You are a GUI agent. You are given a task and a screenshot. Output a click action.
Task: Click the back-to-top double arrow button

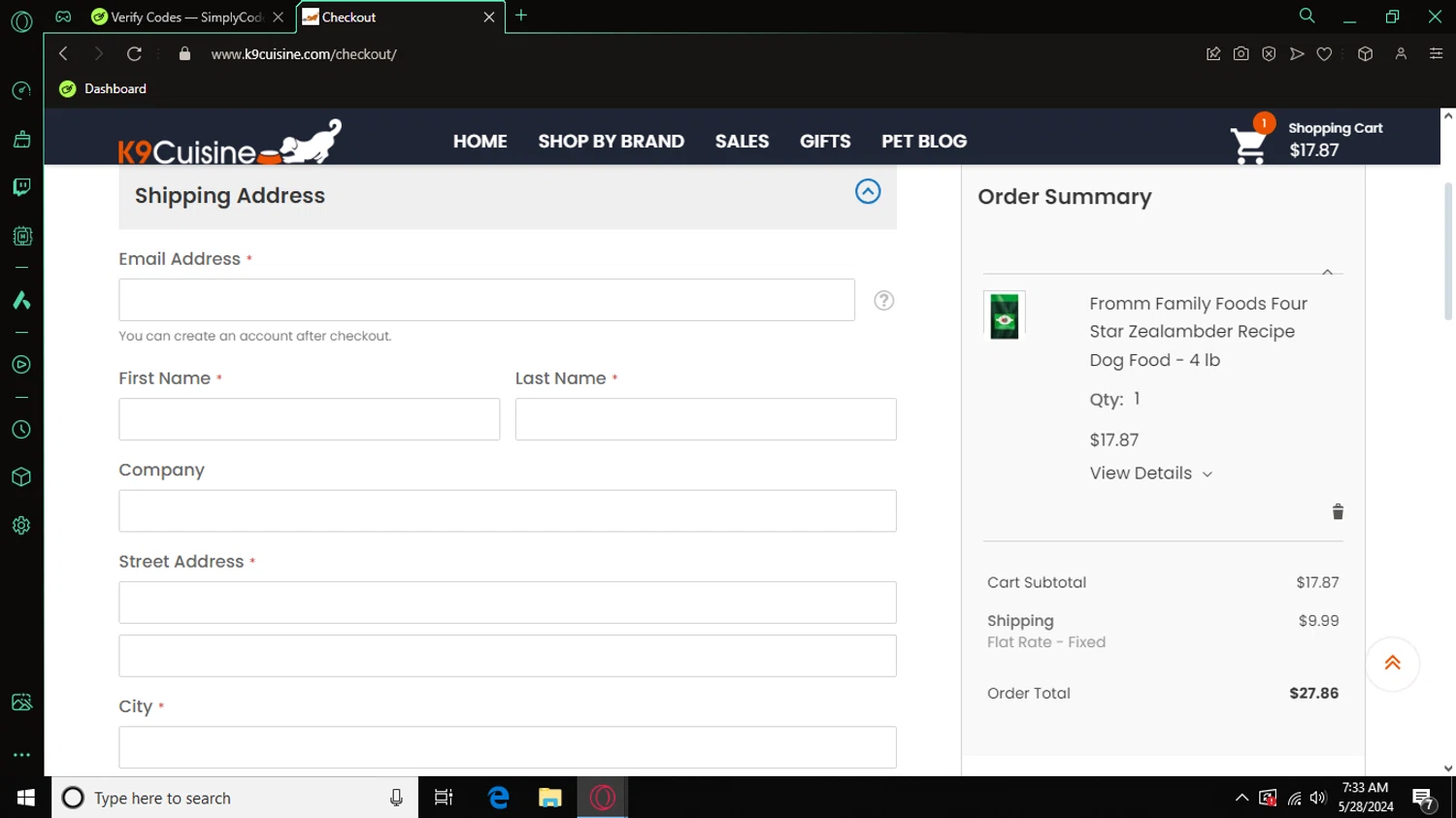tap(1392, 664)
